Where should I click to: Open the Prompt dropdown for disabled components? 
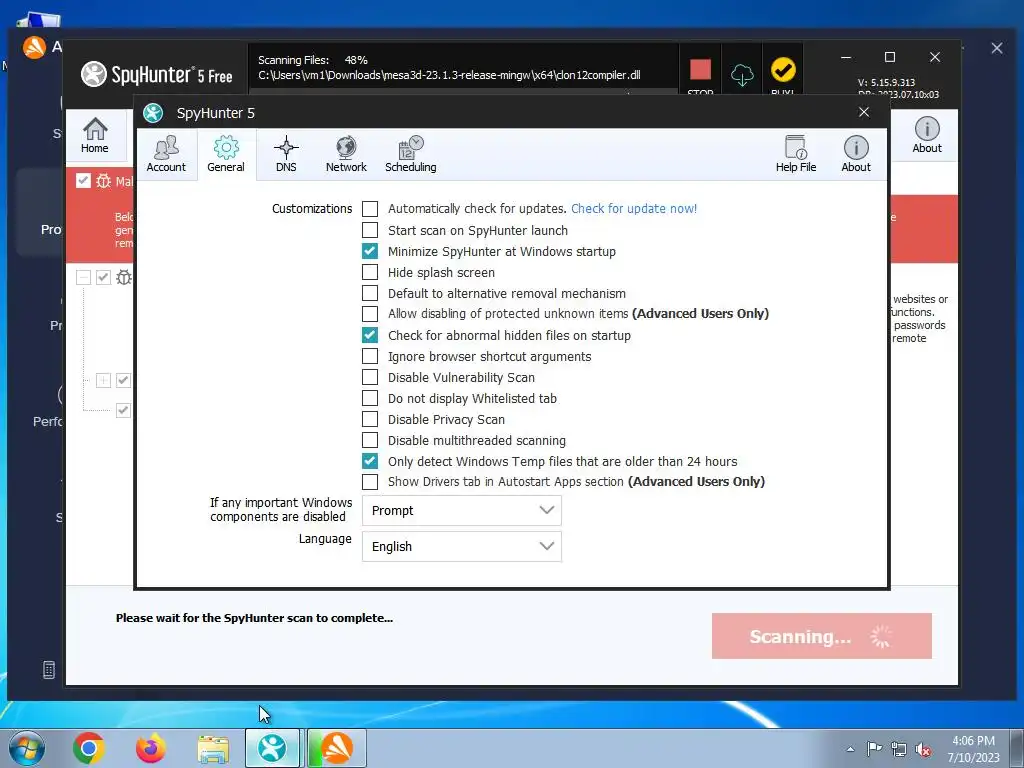click(x=462, y=511)
